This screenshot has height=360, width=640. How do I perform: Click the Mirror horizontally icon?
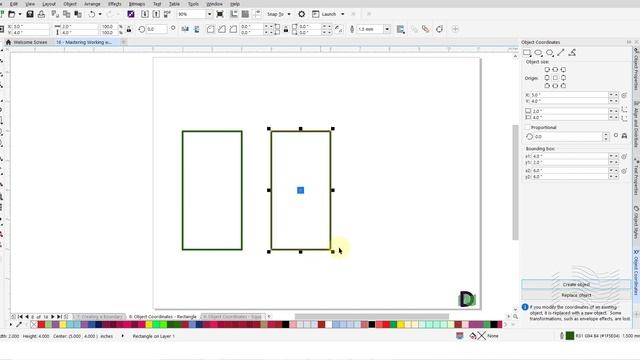(185, 29)
